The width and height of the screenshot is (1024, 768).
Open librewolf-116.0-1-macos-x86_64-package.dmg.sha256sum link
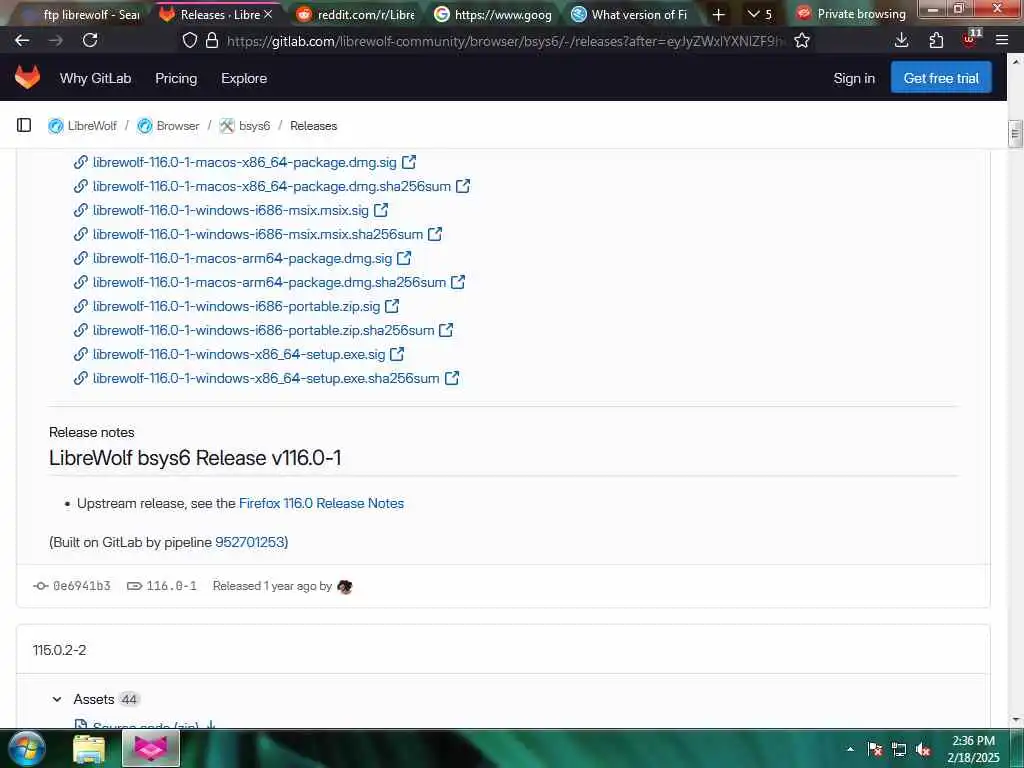tap(272, 186)
